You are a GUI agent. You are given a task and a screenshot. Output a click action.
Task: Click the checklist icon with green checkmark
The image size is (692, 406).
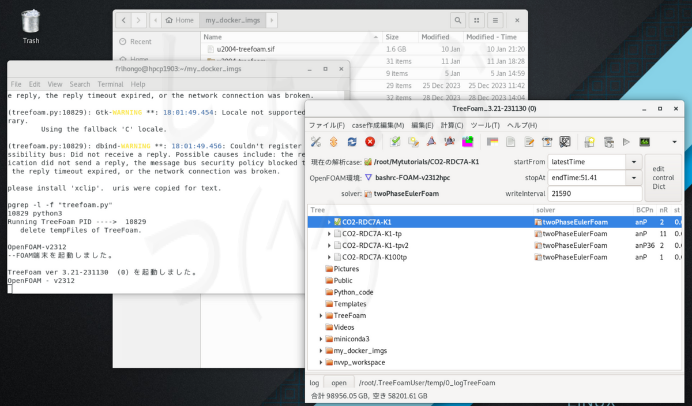click(x=395, y=142)
